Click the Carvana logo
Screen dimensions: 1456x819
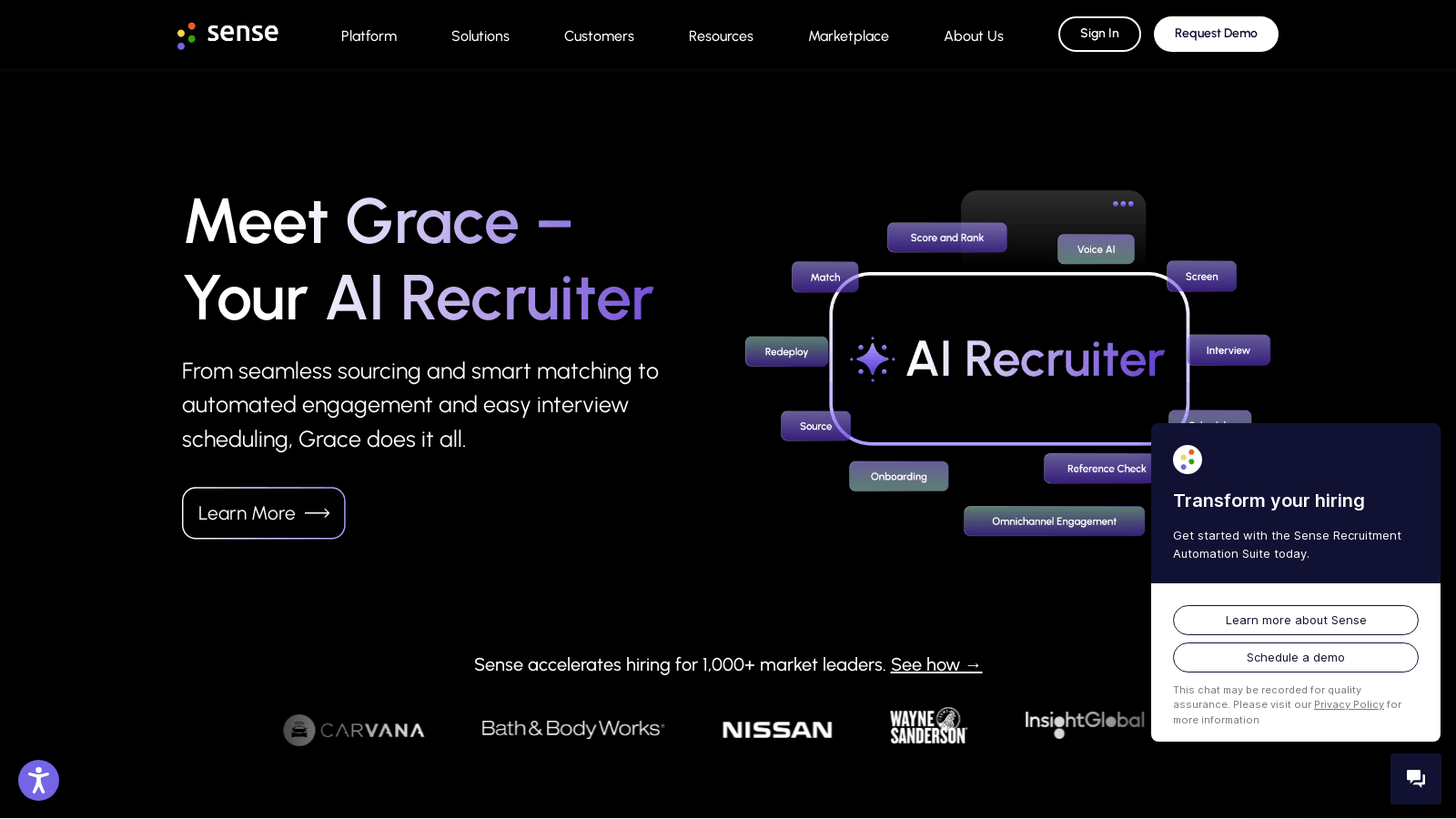(x=354, y=730)
